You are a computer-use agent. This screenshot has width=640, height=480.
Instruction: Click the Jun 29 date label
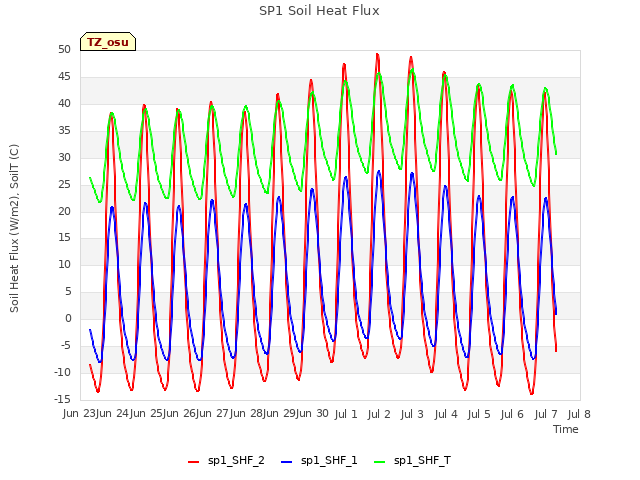(x=280, y=414)
